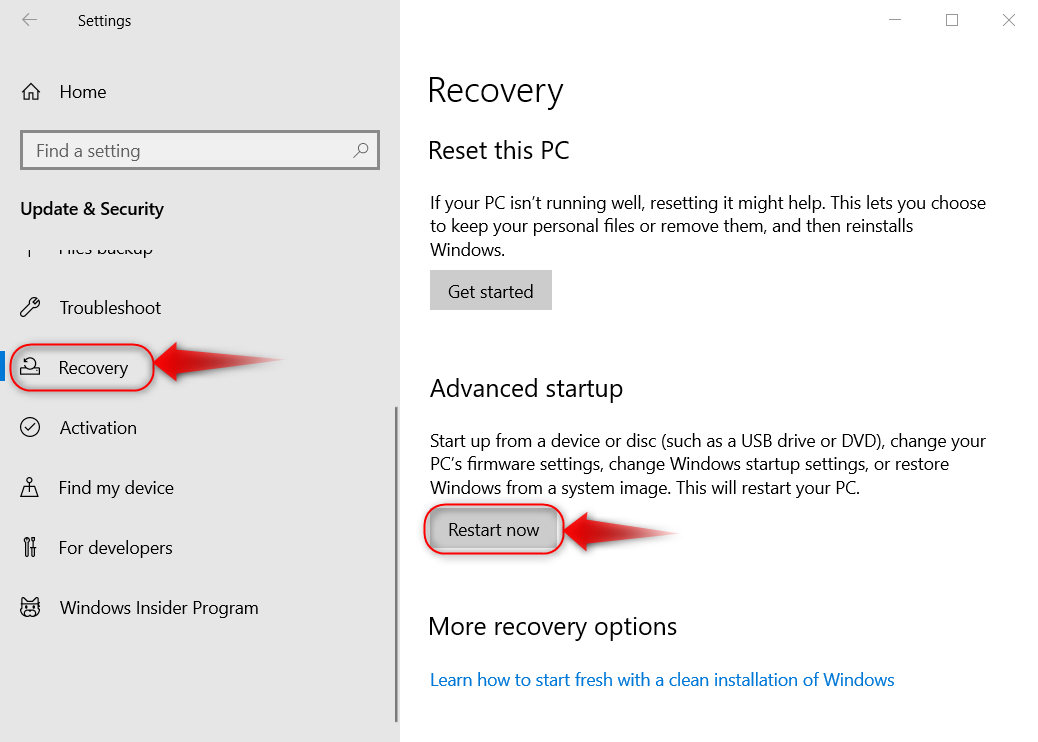Click the Find my device person icon
Viewport: 1038px width, 742px height.
point(31,488)
